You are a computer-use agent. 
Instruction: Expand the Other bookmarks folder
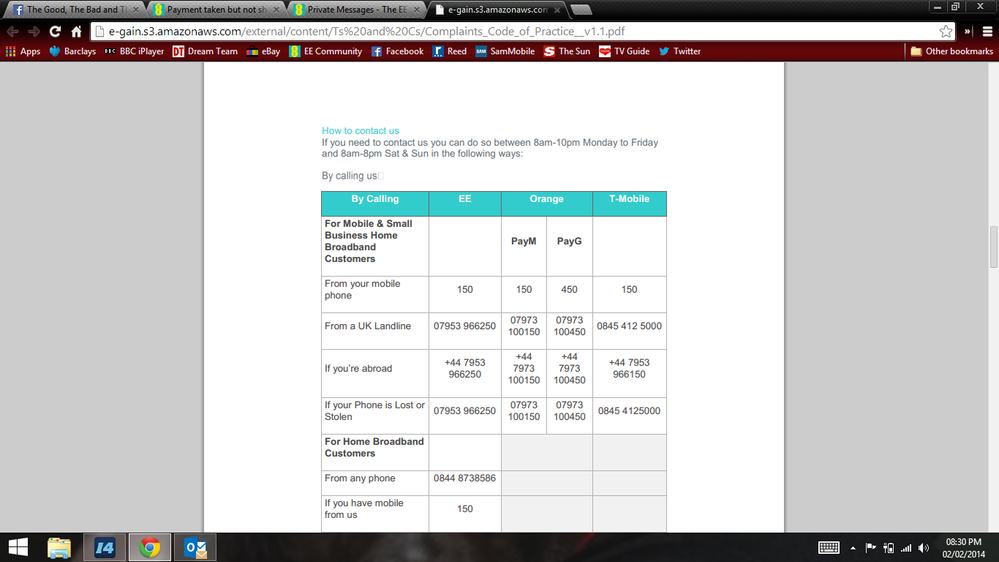point(951,51)
